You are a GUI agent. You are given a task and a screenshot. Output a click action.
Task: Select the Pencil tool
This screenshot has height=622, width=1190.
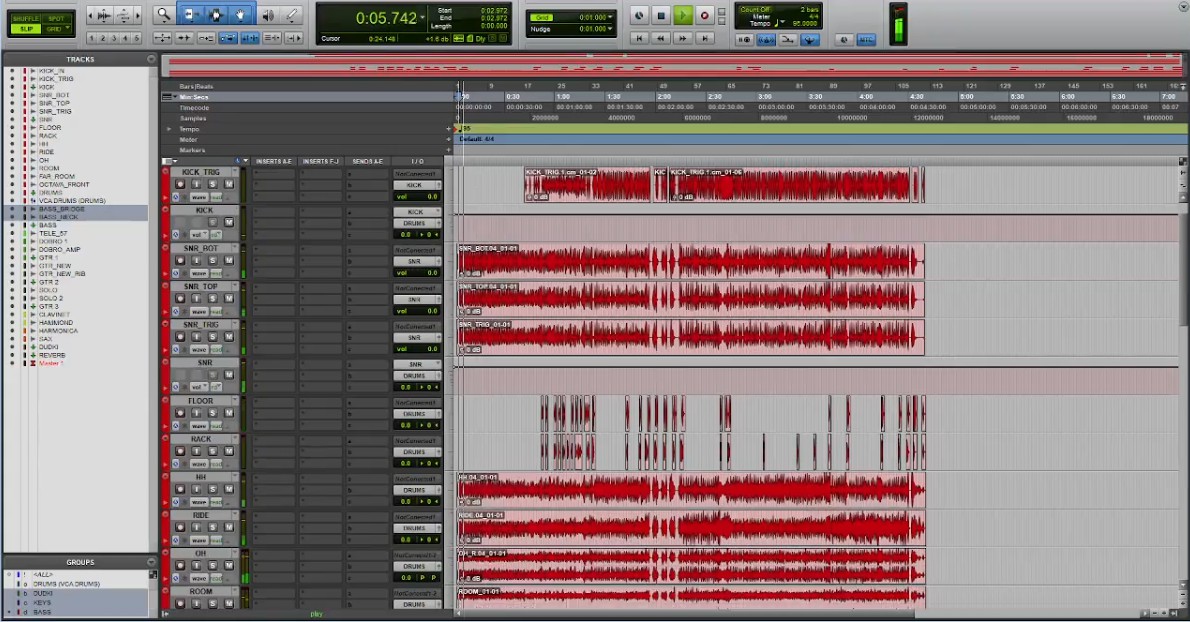pos(292,15)
